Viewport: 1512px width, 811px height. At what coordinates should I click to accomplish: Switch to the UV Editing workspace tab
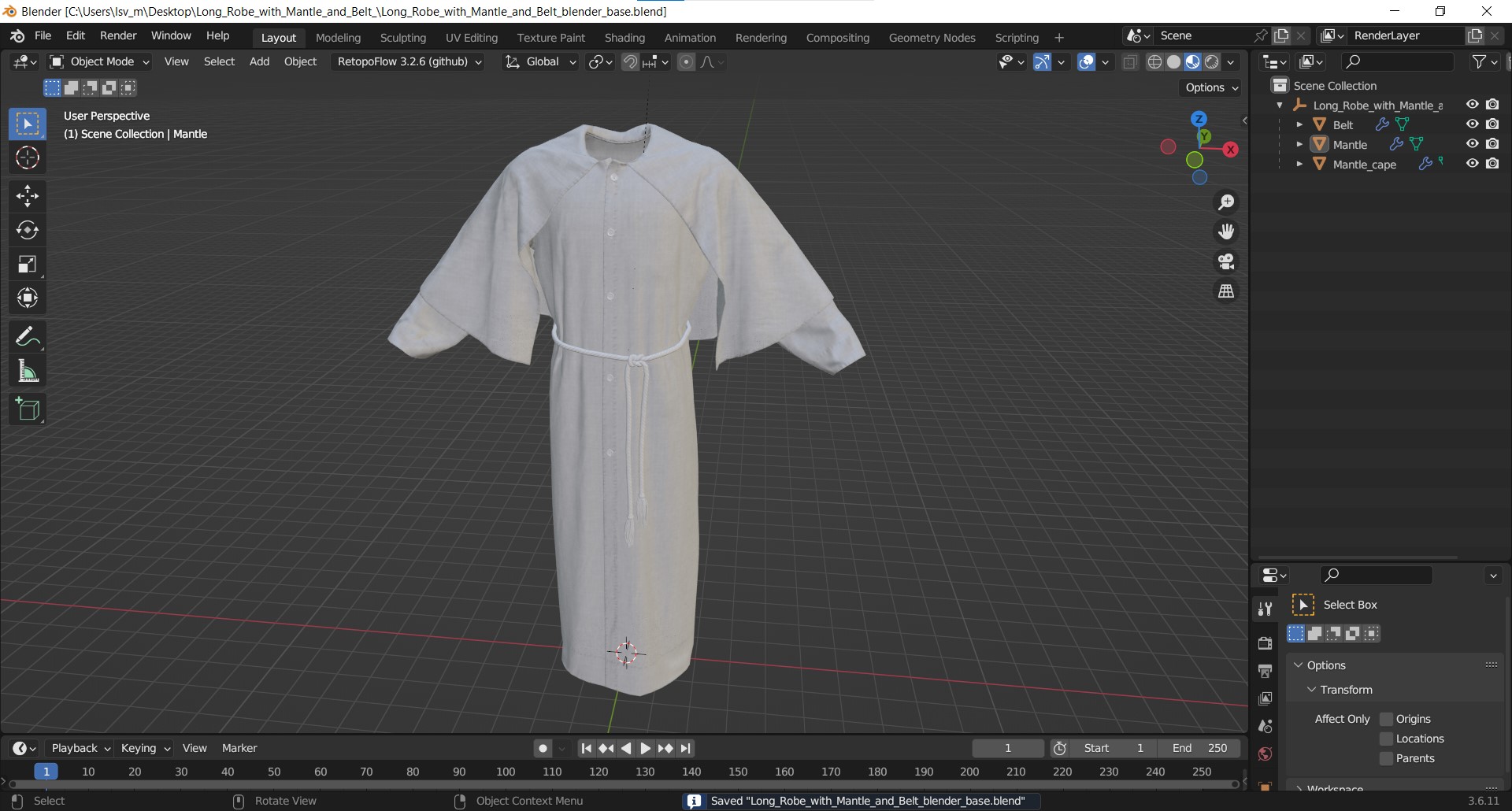tap(471, 38)
